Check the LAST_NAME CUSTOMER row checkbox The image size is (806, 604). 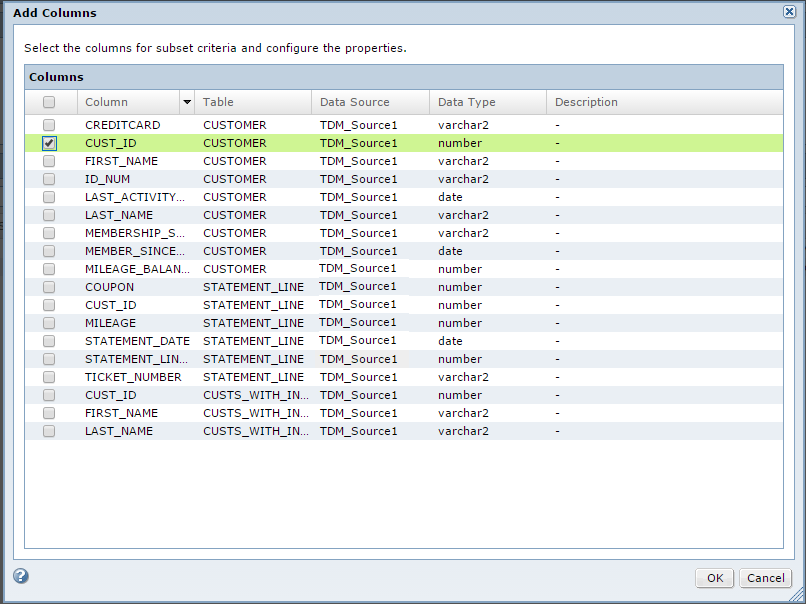[x=49, y=215]
